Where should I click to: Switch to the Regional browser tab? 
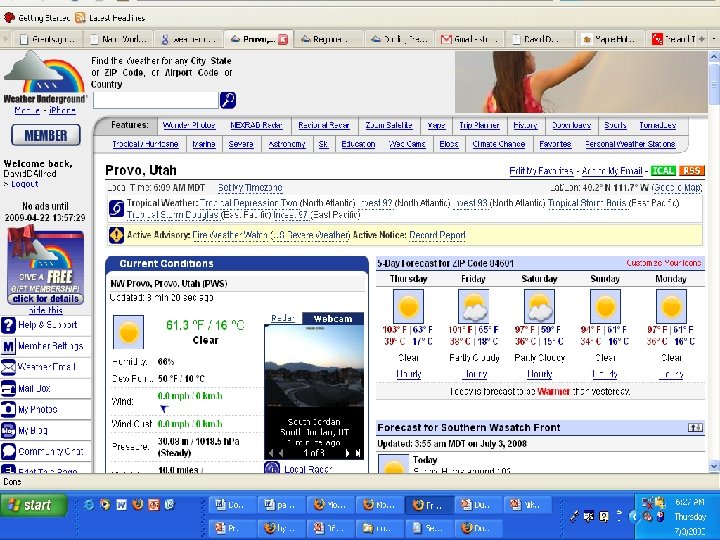click(x=328, y=39)
